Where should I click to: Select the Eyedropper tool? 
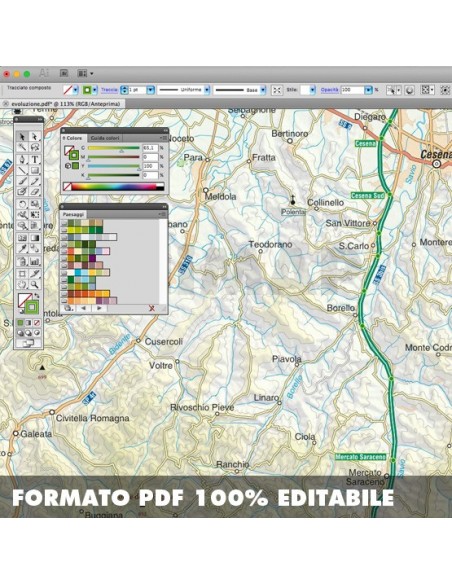click(x=22, y=248)
